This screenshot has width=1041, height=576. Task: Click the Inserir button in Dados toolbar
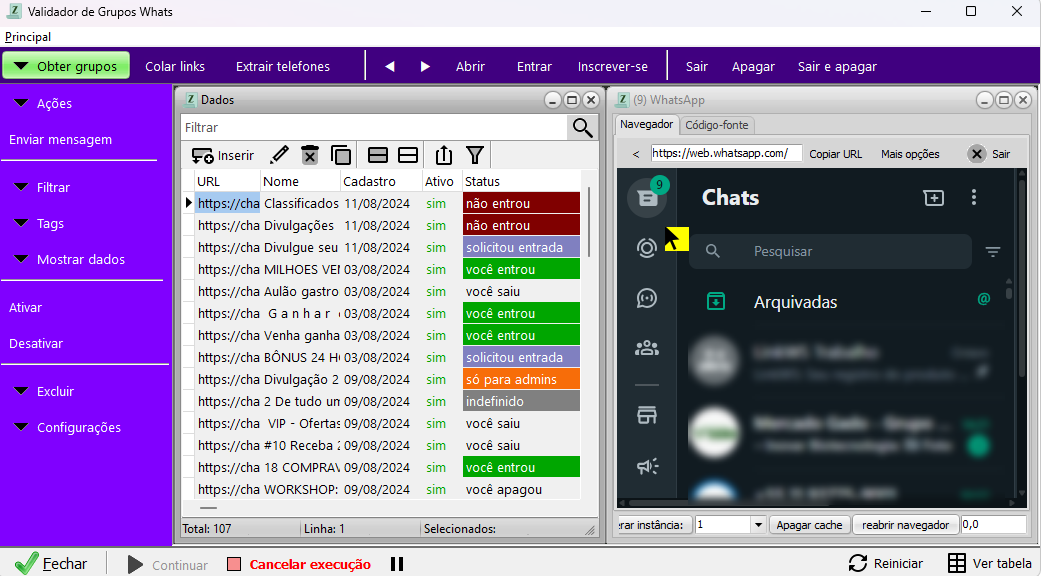[x=223, y=155]
